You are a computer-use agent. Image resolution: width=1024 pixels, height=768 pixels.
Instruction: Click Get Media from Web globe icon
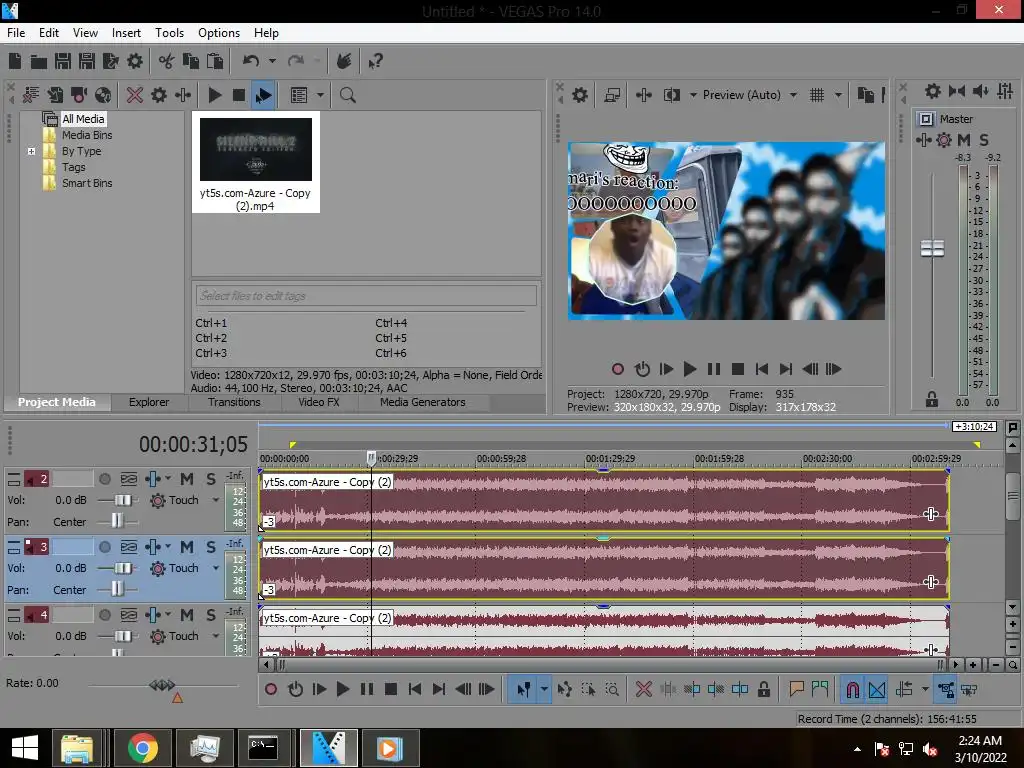[x=103, y=95]
